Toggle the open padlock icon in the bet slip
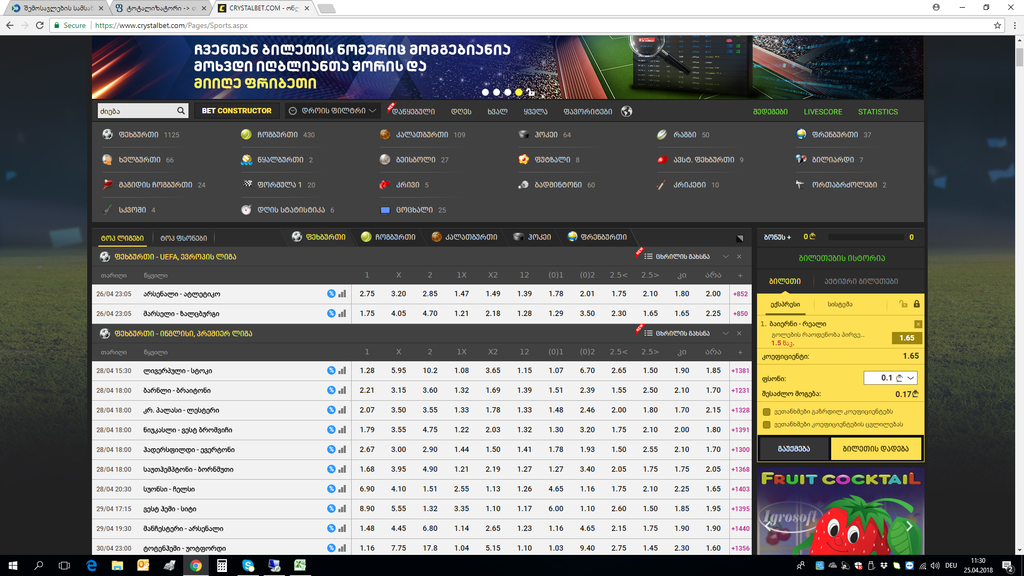This screenshot has height=576, width=1024. click(903, 304)
